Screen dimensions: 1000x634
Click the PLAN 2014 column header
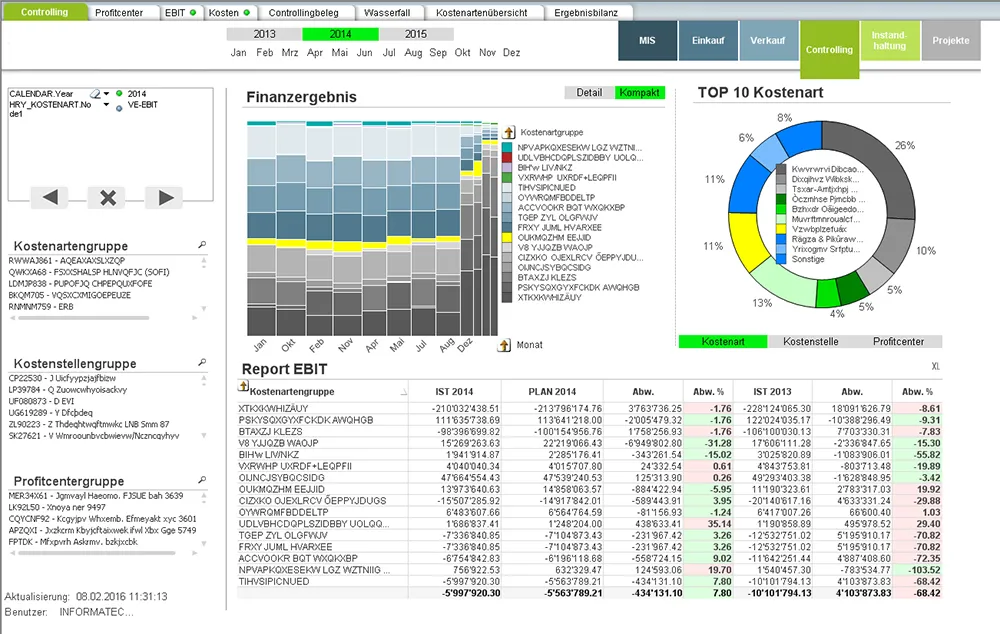coord(552,392)
